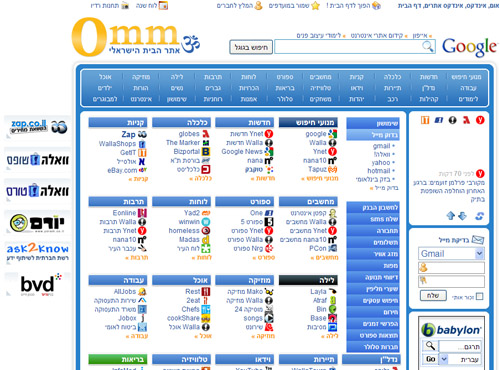Viewport: 500px width, 370px height.
Task: Refresh the news ticker with the refresh icon
Action: [480, 216]
